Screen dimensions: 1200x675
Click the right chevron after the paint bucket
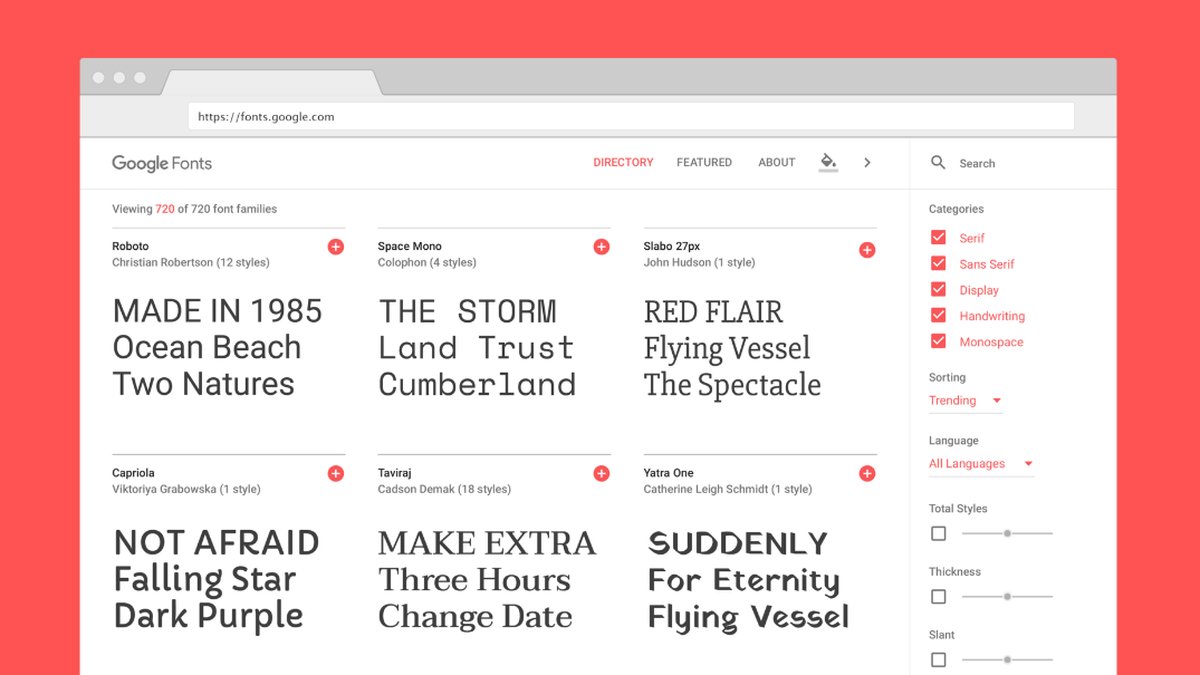(867, 162)
